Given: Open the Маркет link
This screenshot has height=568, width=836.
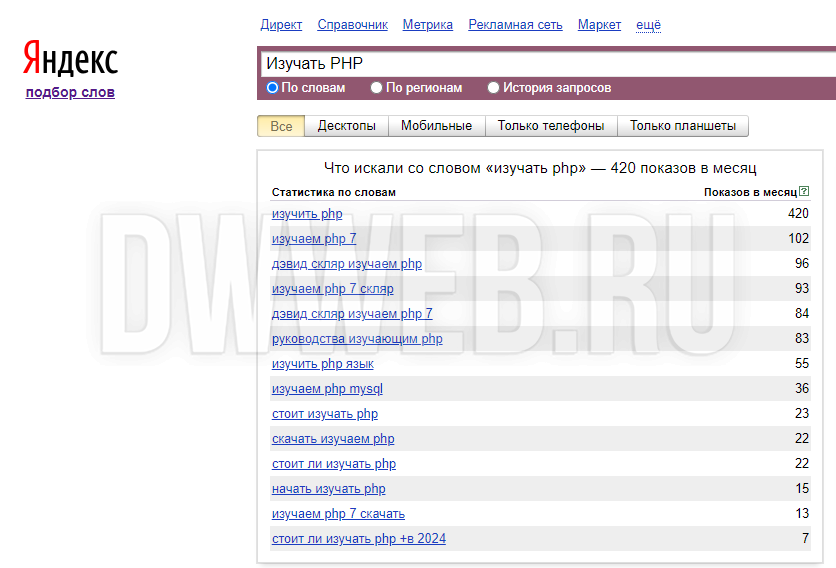Looking at the screenshot, I should (x=599, y=25).
